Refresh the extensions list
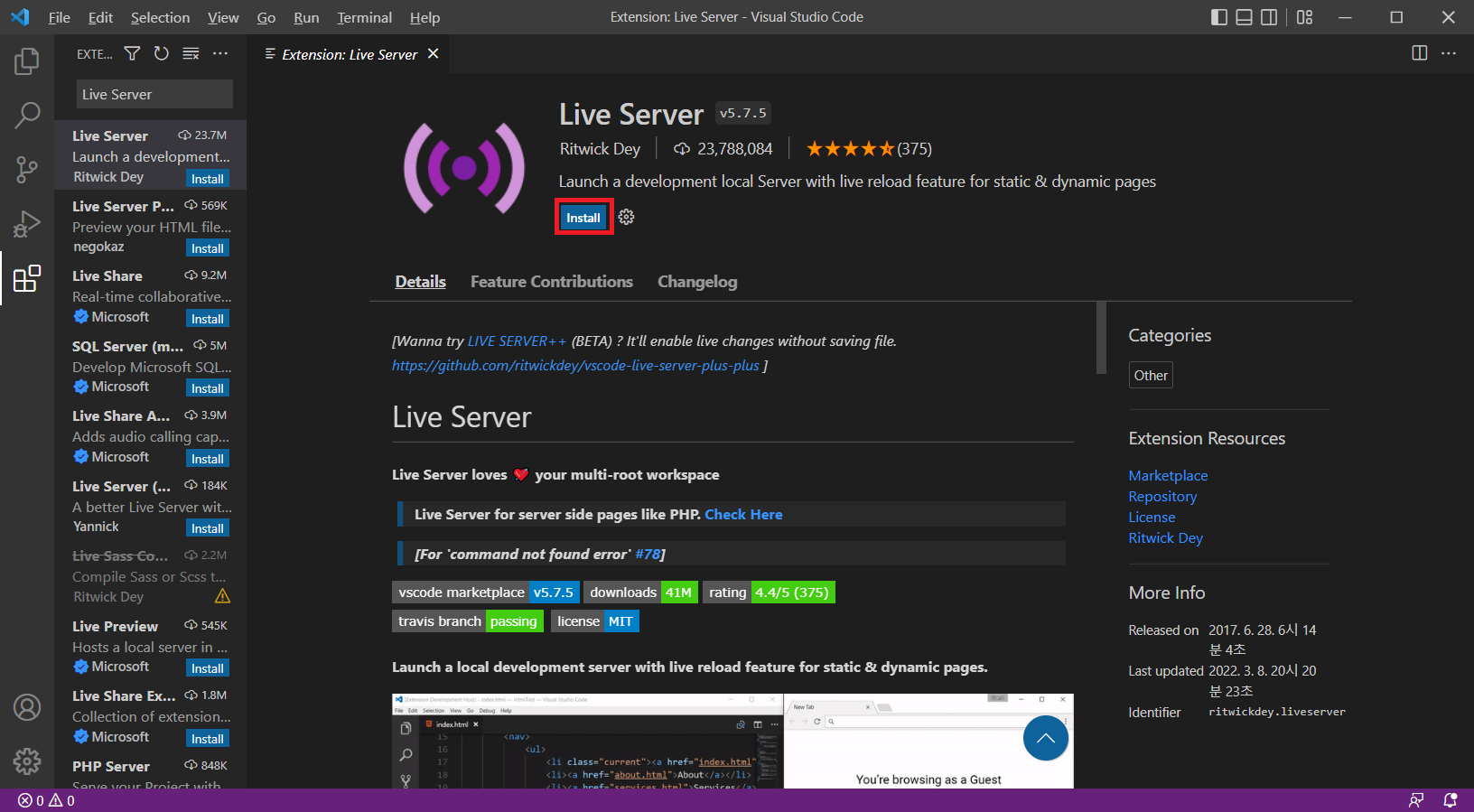This screenshot has height=812, width=1474. (x=161, y=54)
